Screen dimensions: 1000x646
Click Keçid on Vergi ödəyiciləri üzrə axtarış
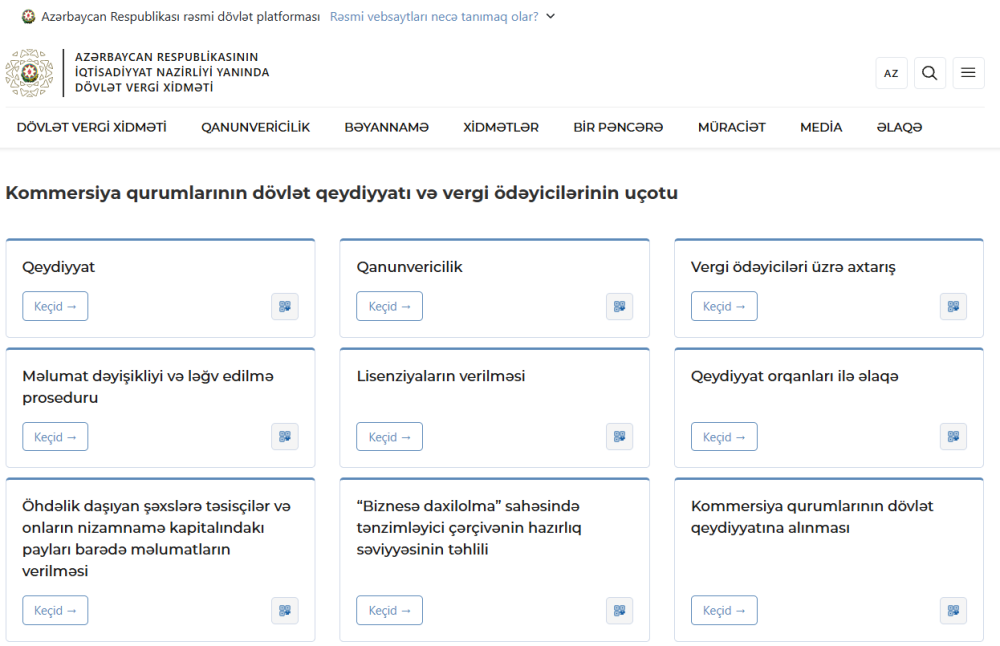(x=724, y=306)
